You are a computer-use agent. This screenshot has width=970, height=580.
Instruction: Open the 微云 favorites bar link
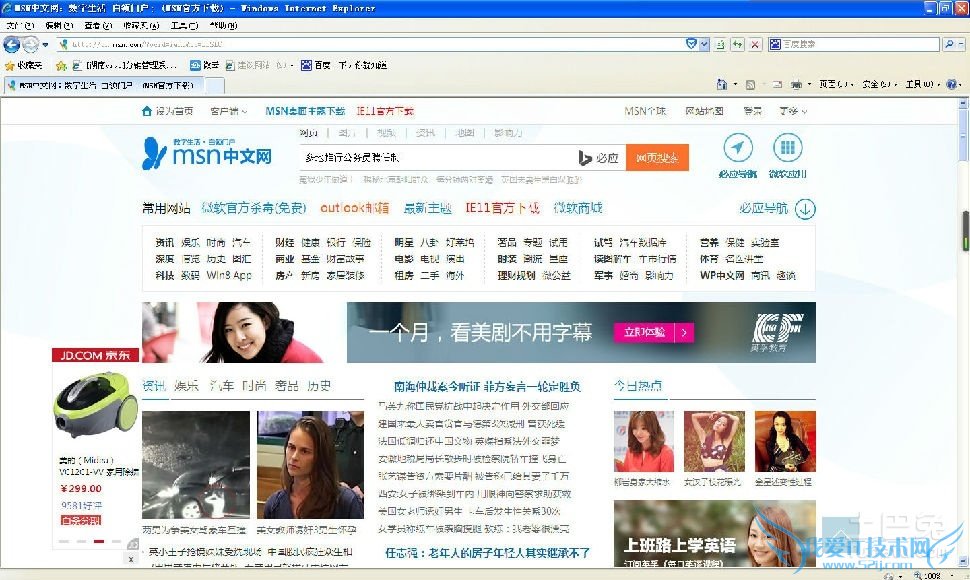pyautogui.click(x=204, y=65)
